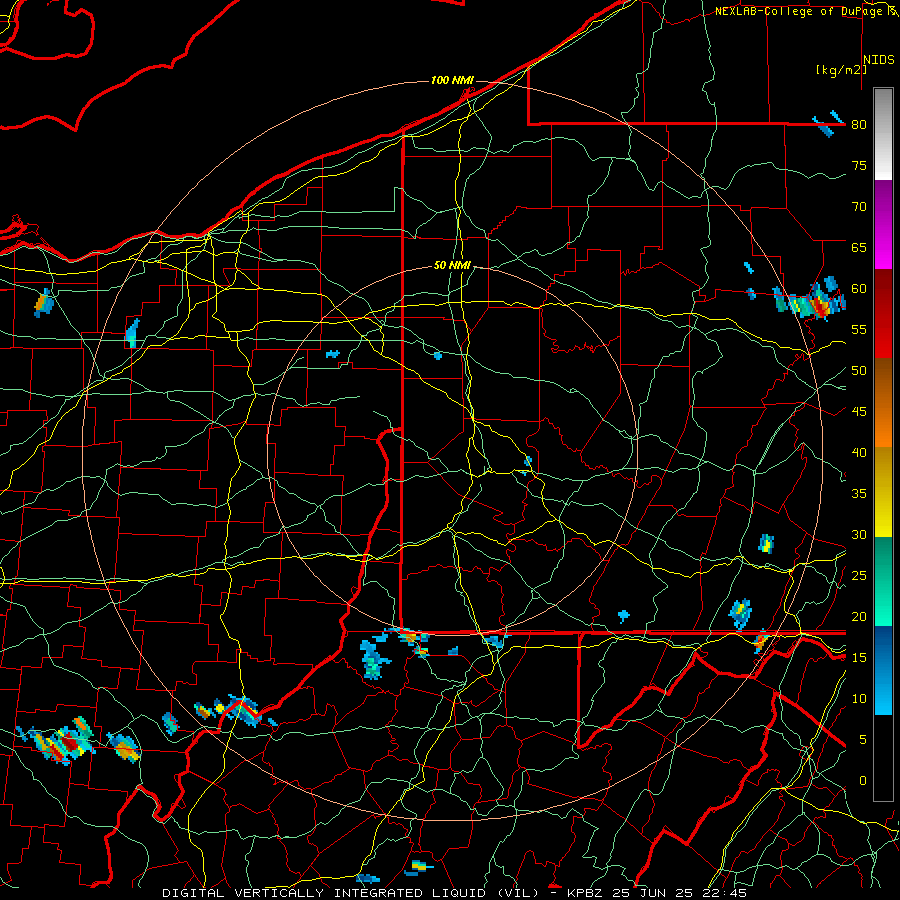Pick the orange-brown segment of the color bar
The image size is (900, 900).
[883, 403]
